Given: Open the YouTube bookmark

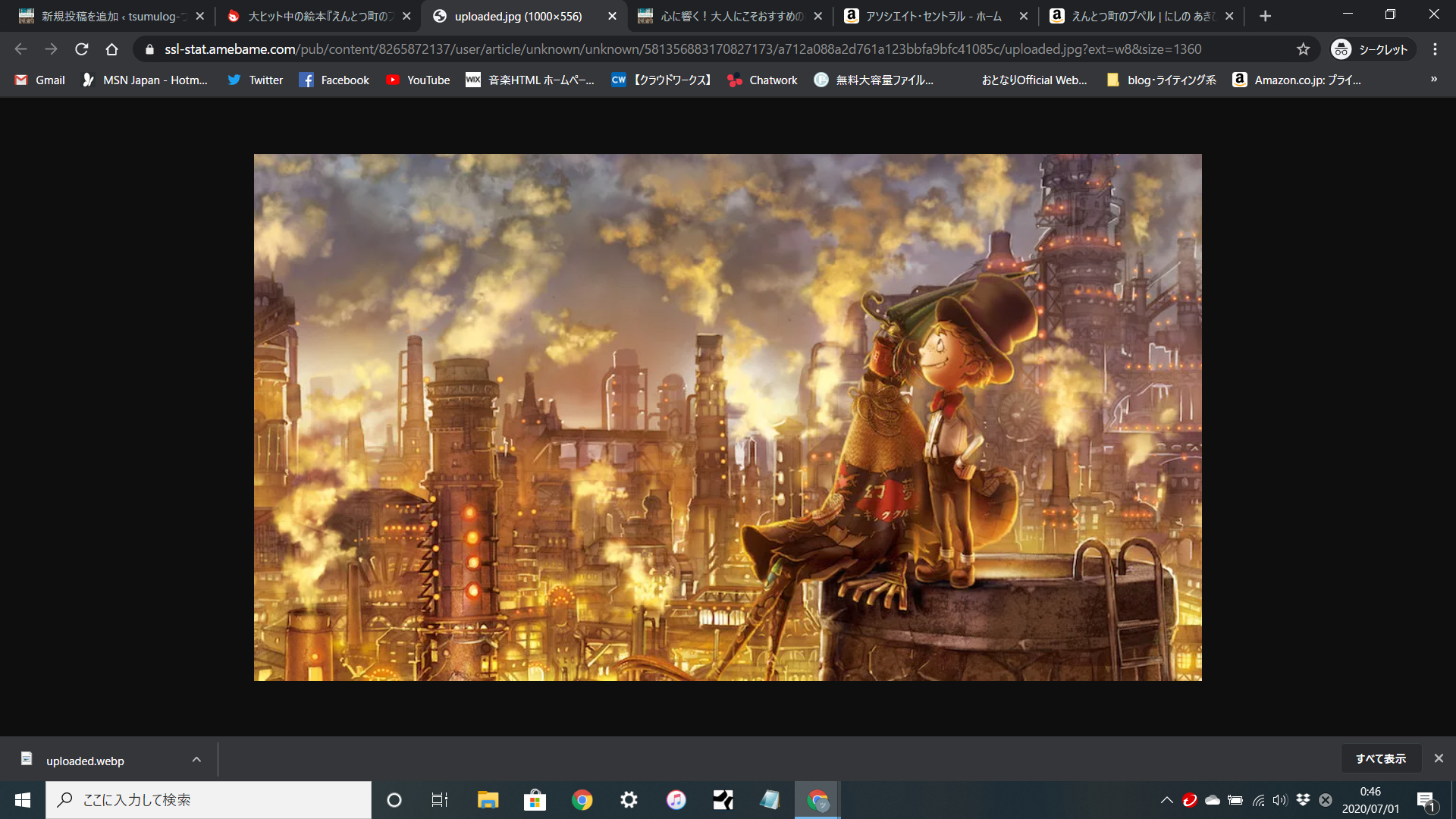Looking at the screenshot, I should coord(418,80).
